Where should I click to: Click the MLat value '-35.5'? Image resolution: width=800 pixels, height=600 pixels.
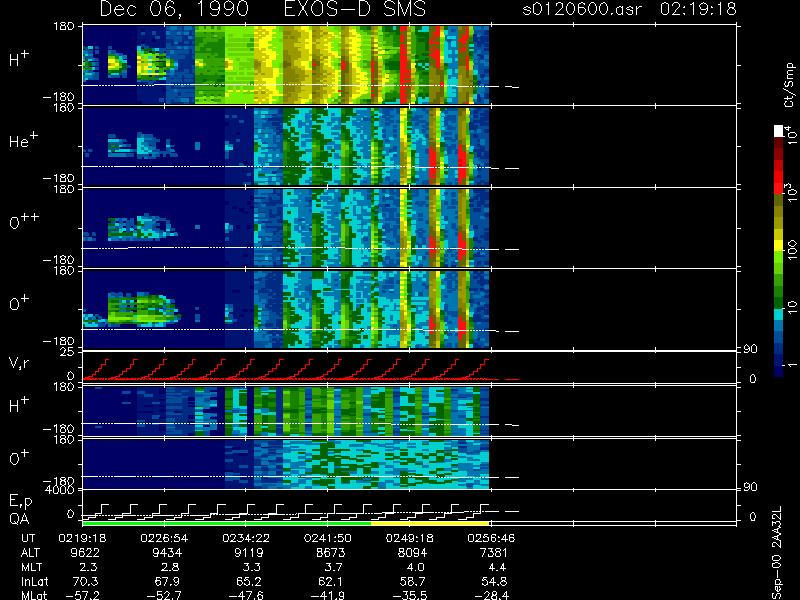(x=409, y=595)
